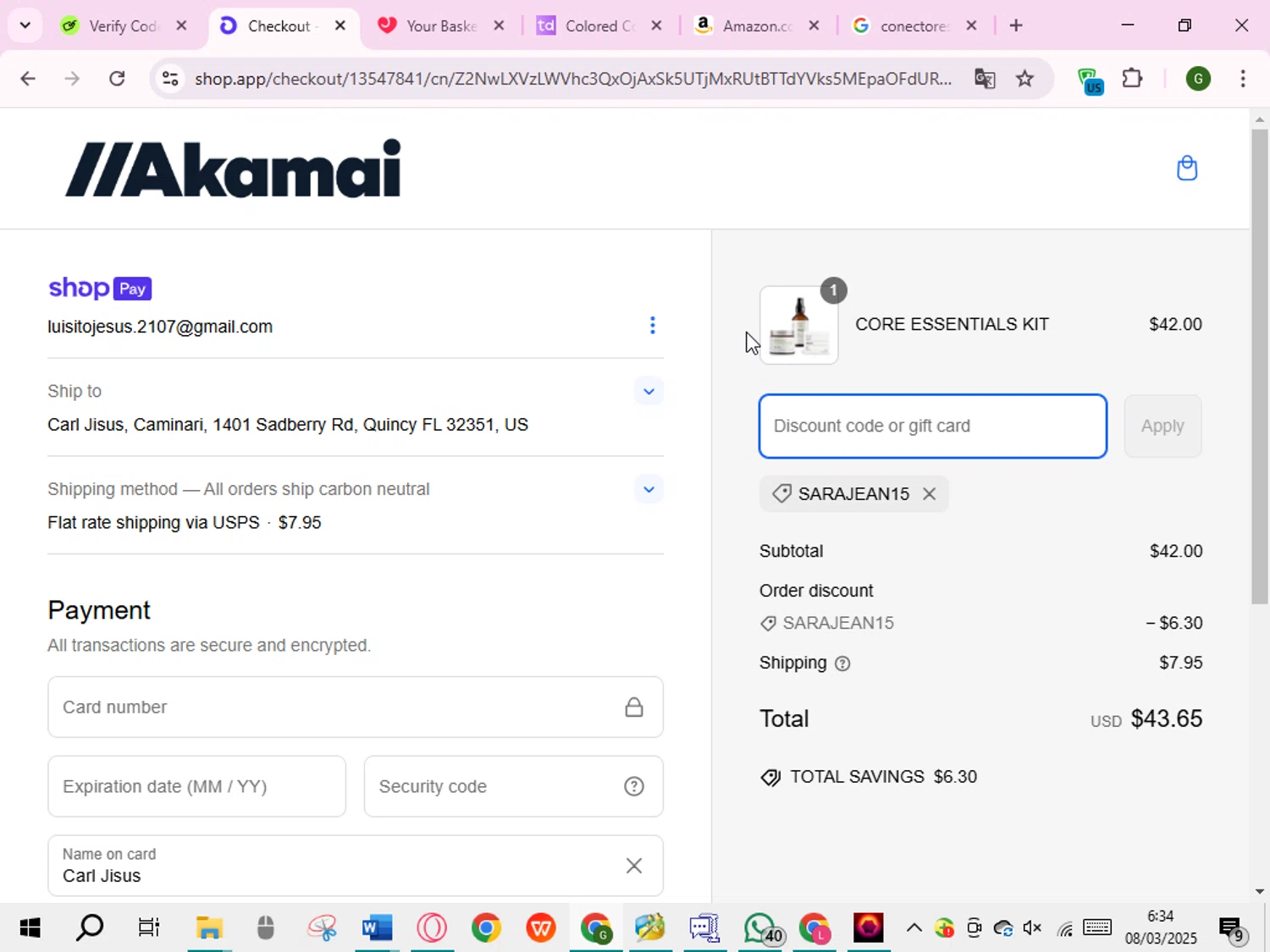Open Task View on the taskbar
Viewport: 1270px width, 952px height.
click(x=149, y=928)
